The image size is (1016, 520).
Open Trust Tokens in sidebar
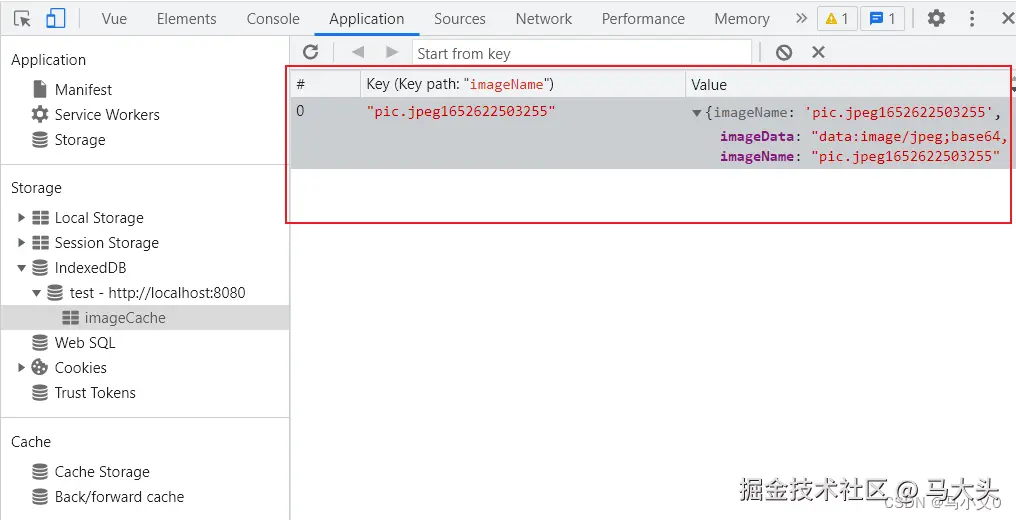(95, 392)
